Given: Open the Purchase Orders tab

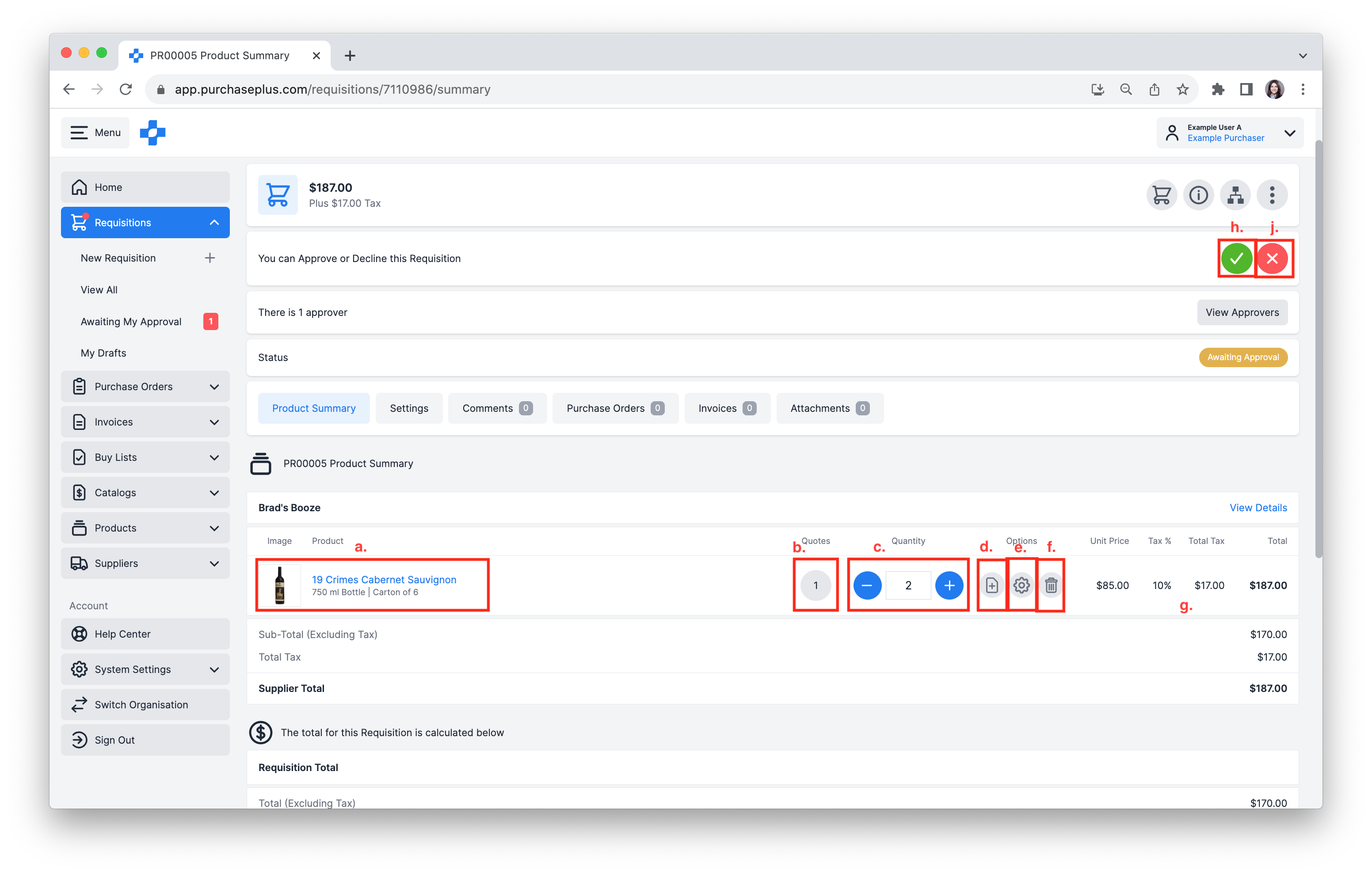Looking at the screenshot, I should pyautogui.click(x=615, y=408).
